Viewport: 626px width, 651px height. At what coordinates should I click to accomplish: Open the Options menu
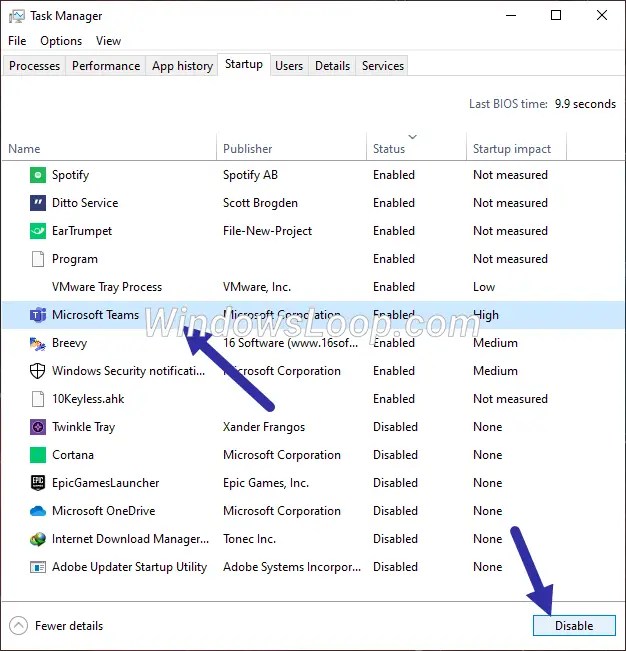pos(61,41)
